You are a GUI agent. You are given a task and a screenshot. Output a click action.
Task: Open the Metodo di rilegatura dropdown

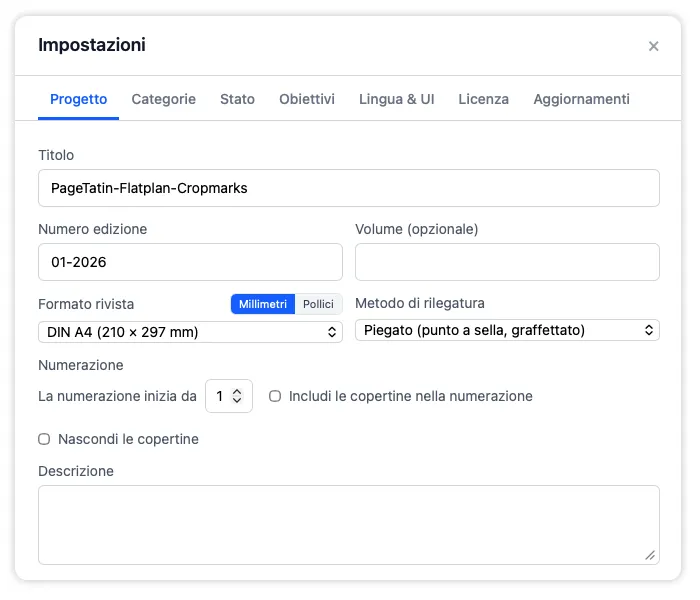point(507,330)
